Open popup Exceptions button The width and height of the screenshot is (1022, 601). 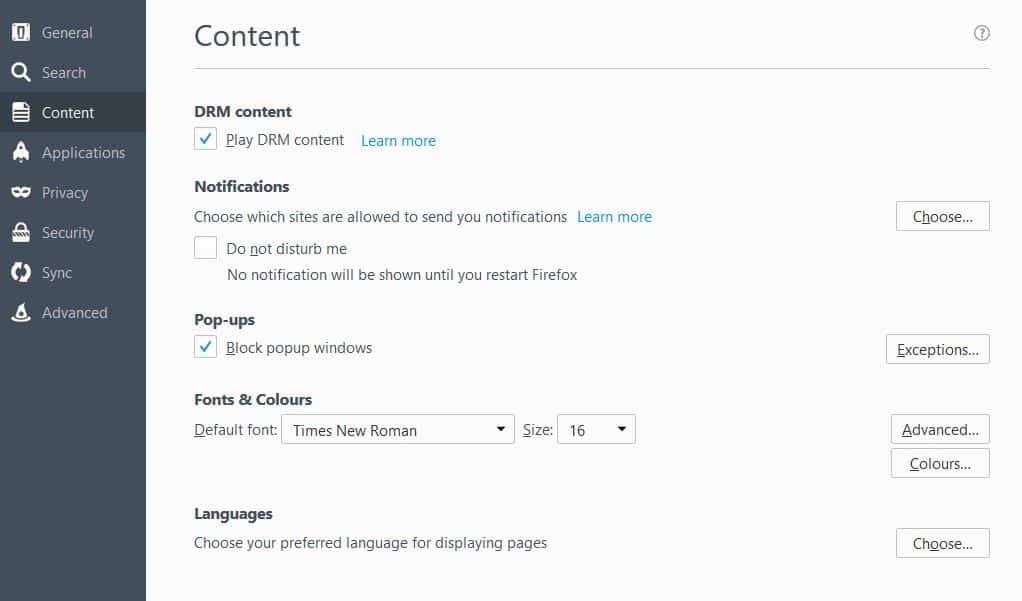click(x=937, y=350)
